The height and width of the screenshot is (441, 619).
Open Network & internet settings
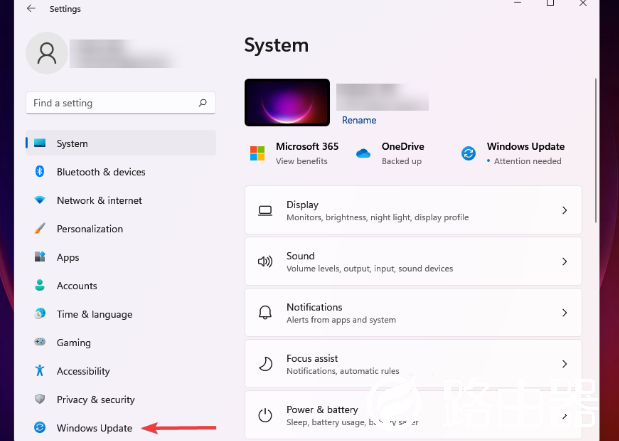click(121, 200)
